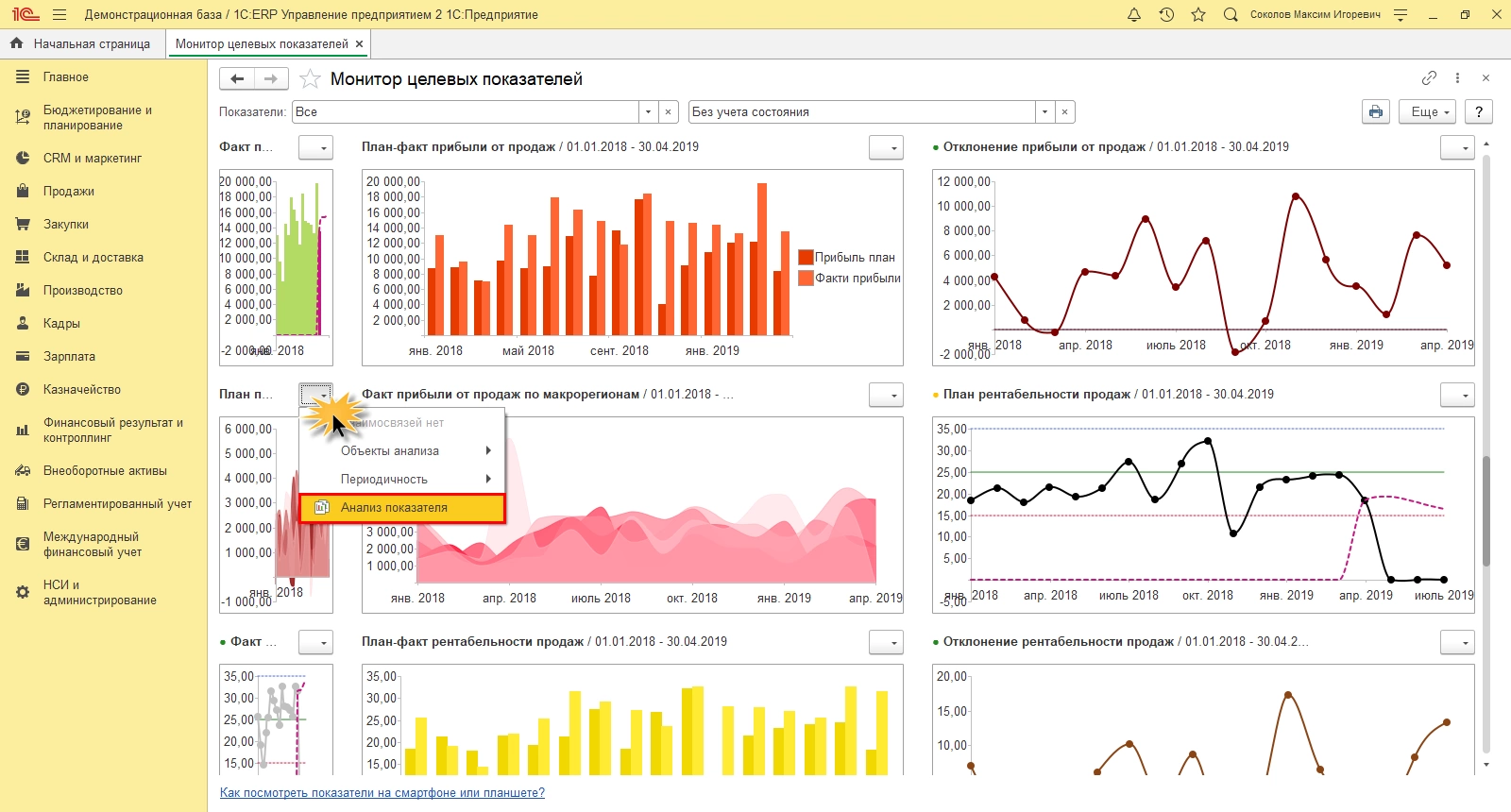Click the get link chain icon
The image size is (1511, 812).
[x=1429, y=78]
